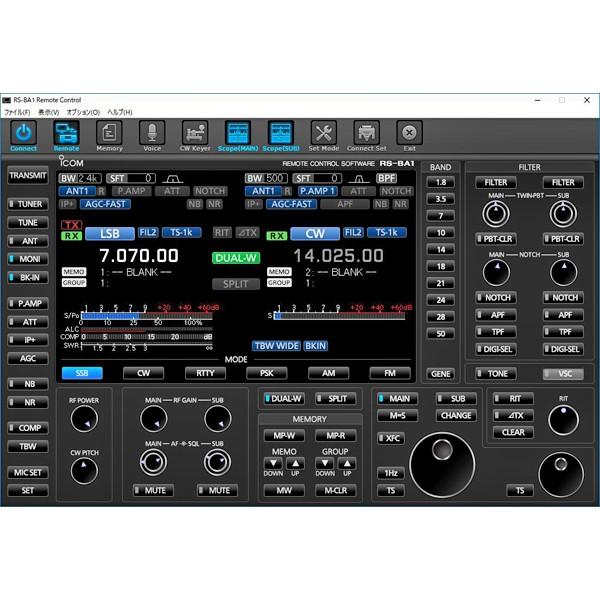Select AM mode
Image resolution: width=600 pixels, height=600 pixels.
[x=328, y=373]
